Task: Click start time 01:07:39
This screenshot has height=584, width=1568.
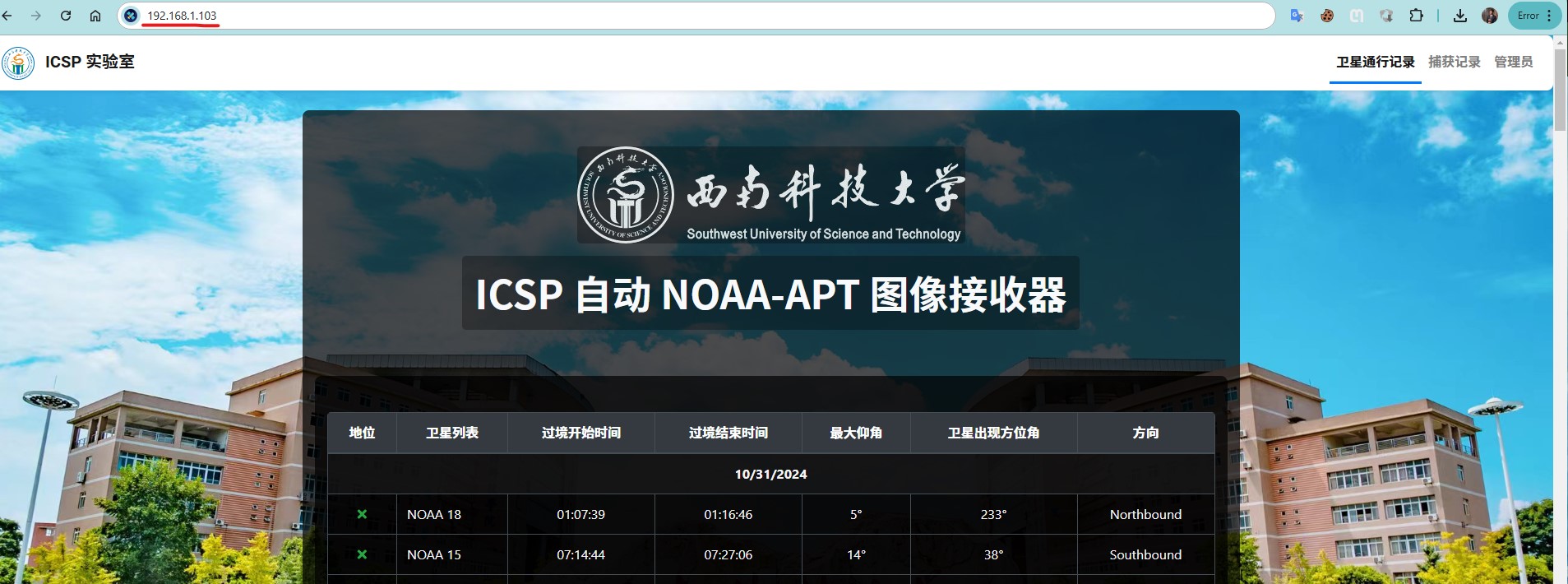Action: point(580,514)
